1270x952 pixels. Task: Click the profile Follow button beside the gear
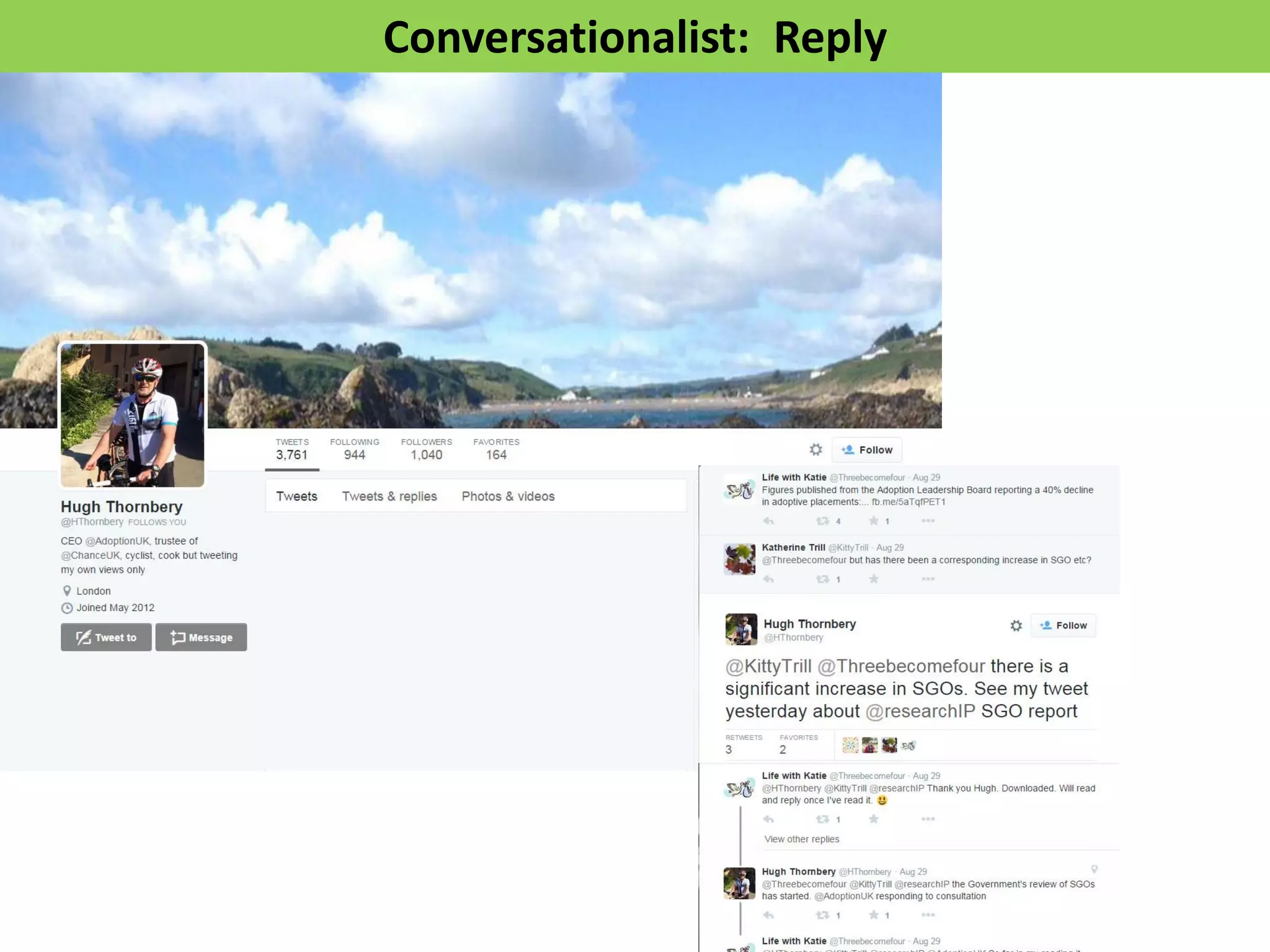pos(866,450)
